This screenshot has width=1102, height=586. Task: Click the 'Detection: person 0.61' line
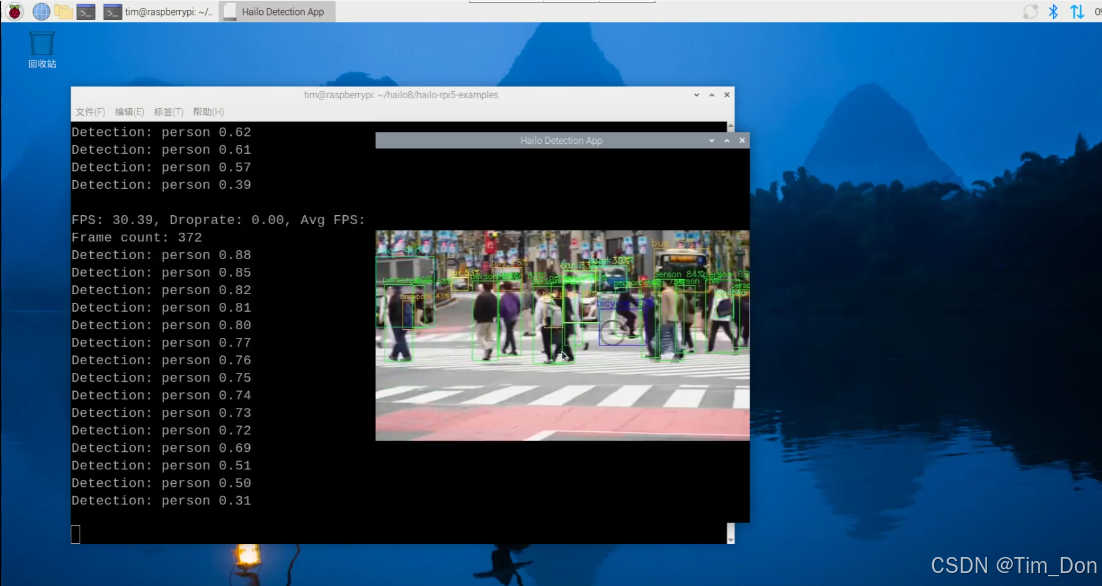(x=161, y=150)
